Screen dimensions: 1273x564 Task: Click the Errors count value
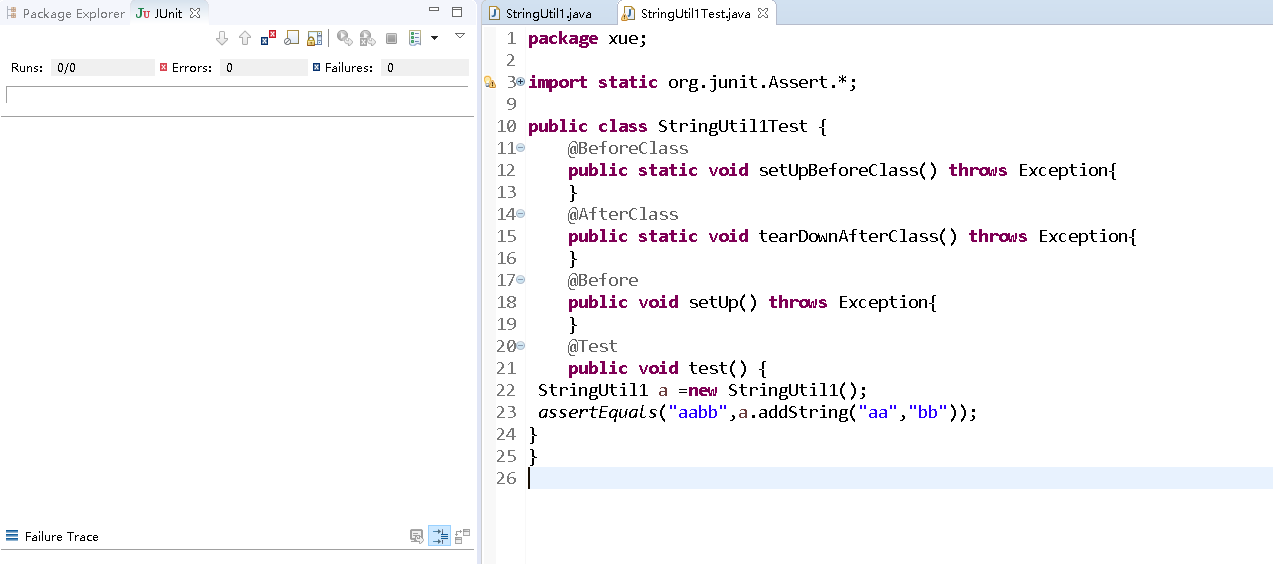230,68
